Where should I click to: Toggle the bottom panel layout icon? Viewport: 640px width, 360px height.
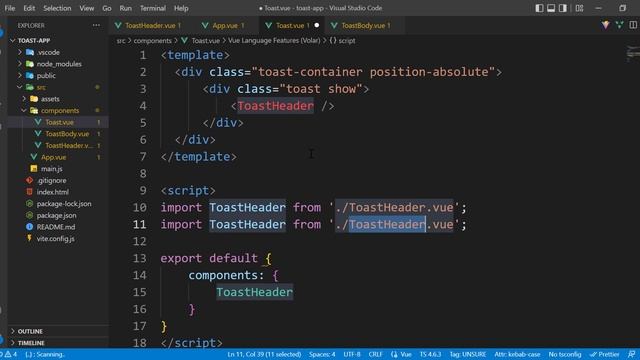tap(551, 8)
